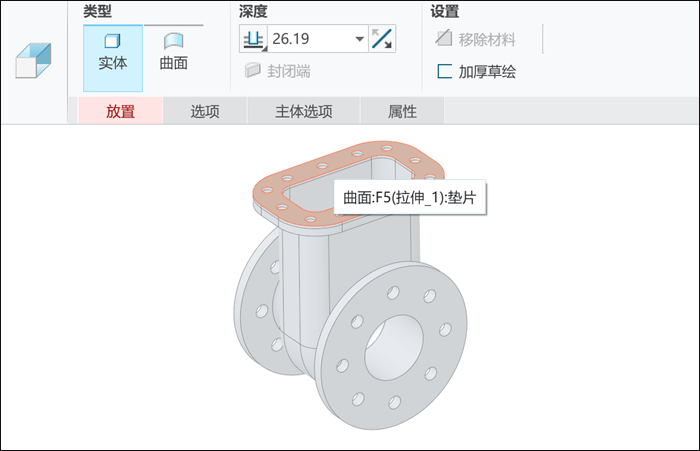Image resolution: width=700 pixels, height=451 pixels.
Task: Expand the depth value dropdown arrow
Action: (360, 39)
